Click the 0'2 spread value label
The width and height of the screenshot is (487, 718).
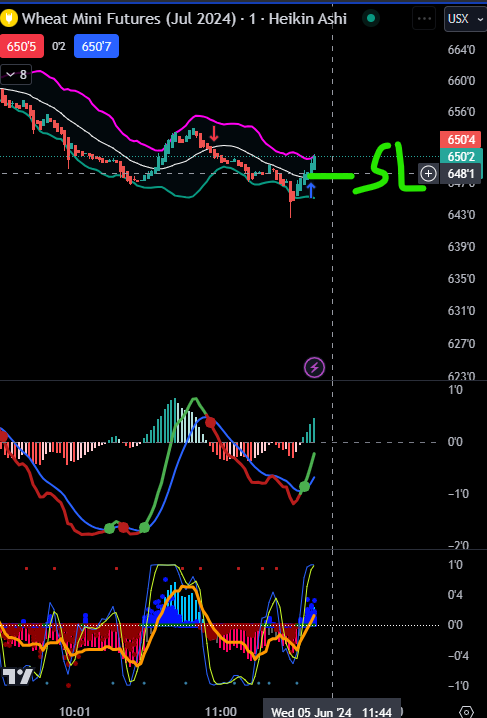(59, 46)
